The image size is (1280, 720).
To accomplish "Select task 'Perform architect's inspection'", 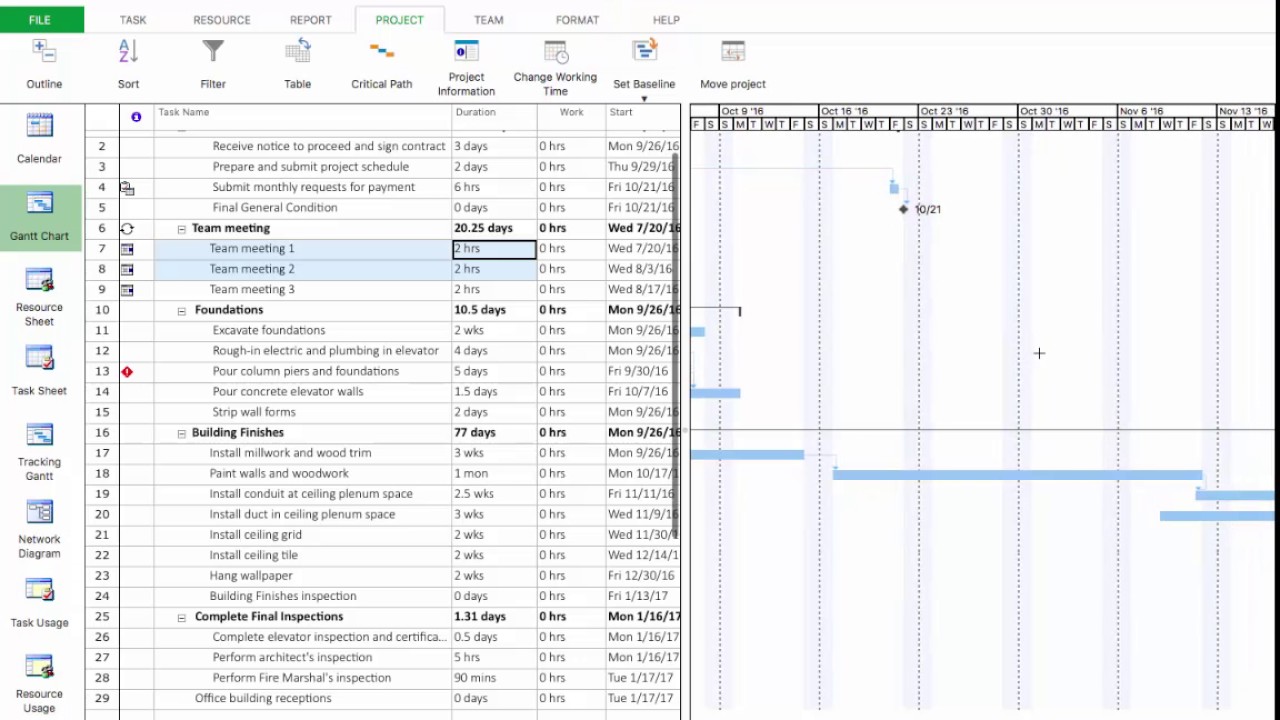I will [292, 658].
